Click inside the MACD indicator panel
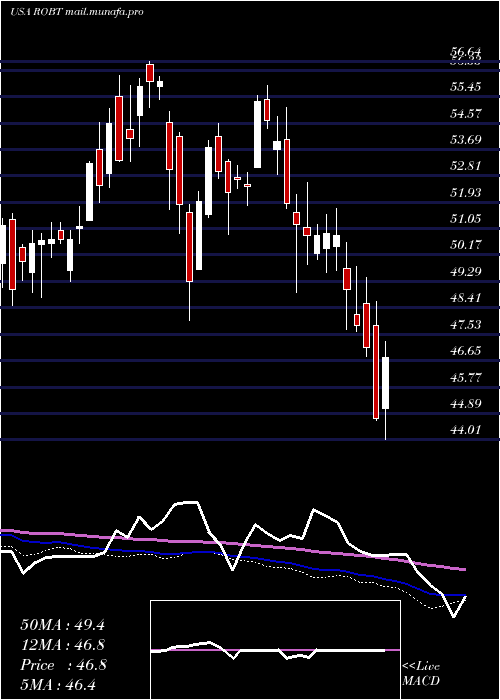Screen dimensions: 500x700 tap(275, 650)
